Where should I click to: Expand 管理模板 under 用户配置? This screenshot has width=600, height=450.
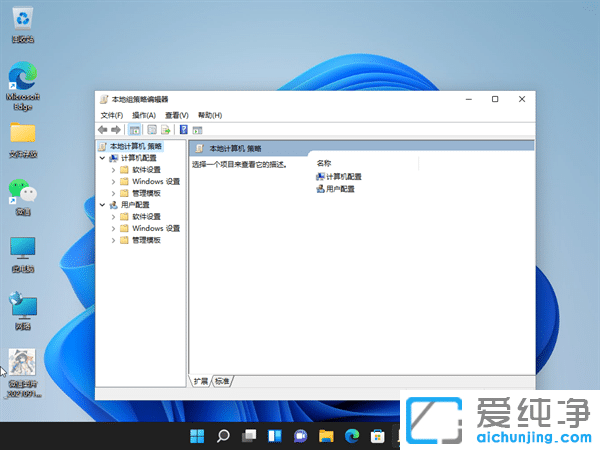tap(113, 240)
